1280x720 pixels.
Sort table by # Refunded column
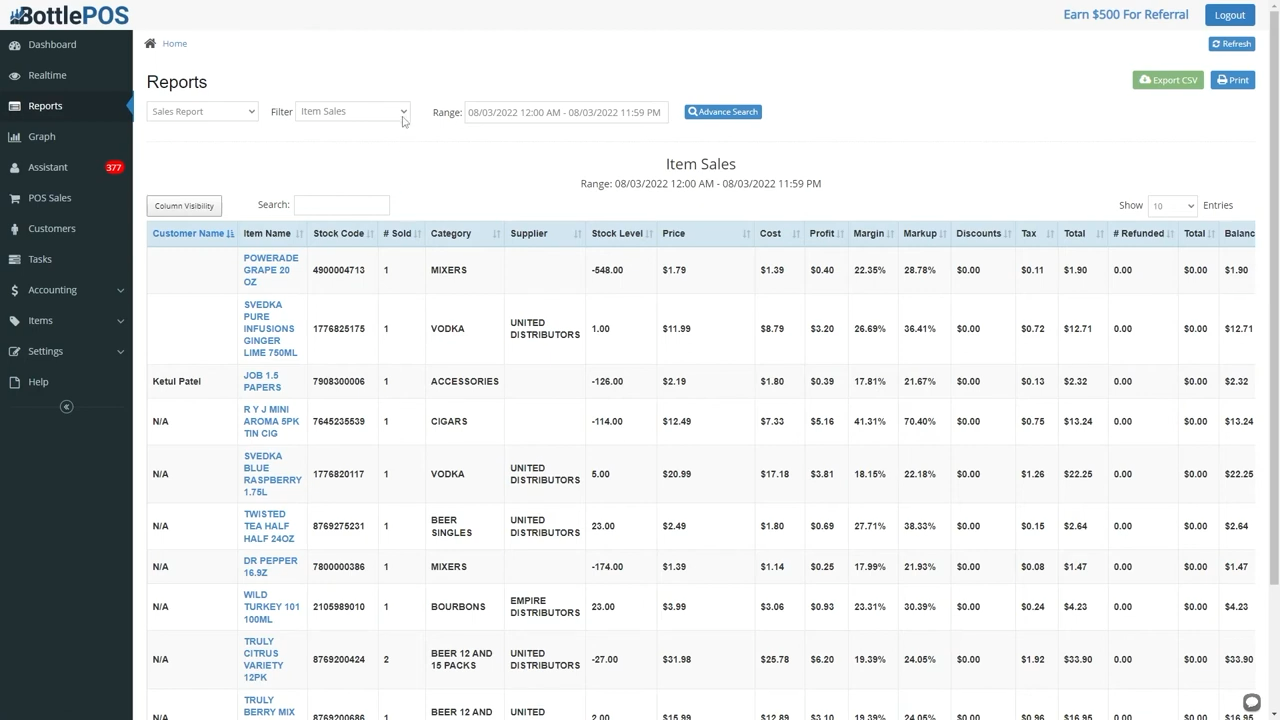pos(1144,234)
